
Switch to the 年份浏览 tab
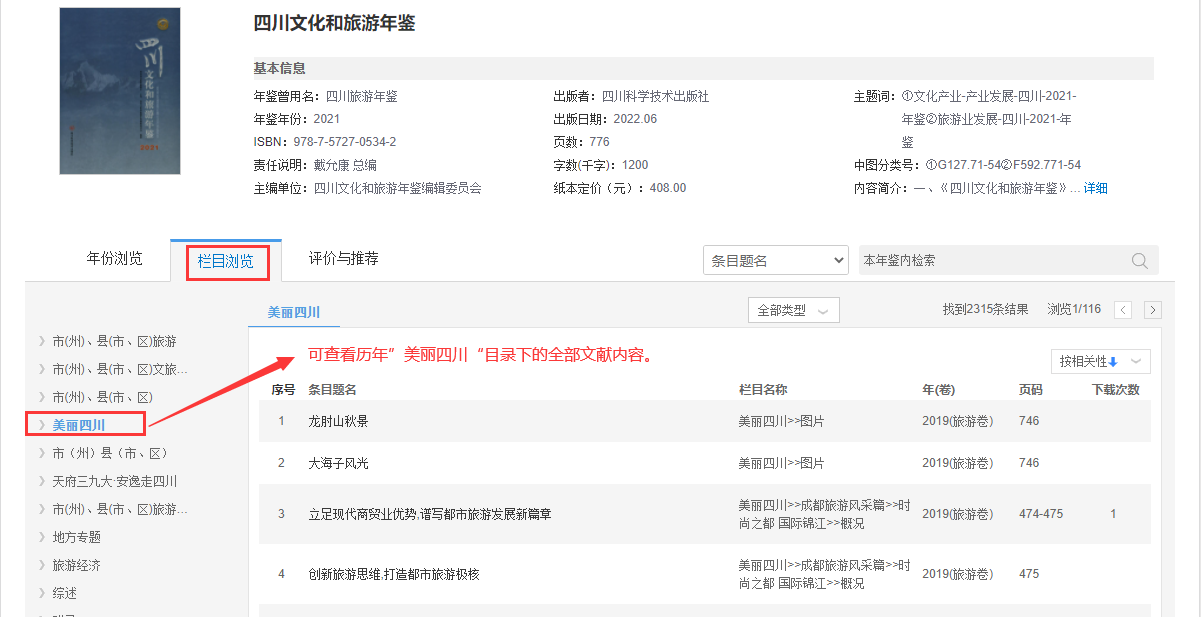click(115, 259)
